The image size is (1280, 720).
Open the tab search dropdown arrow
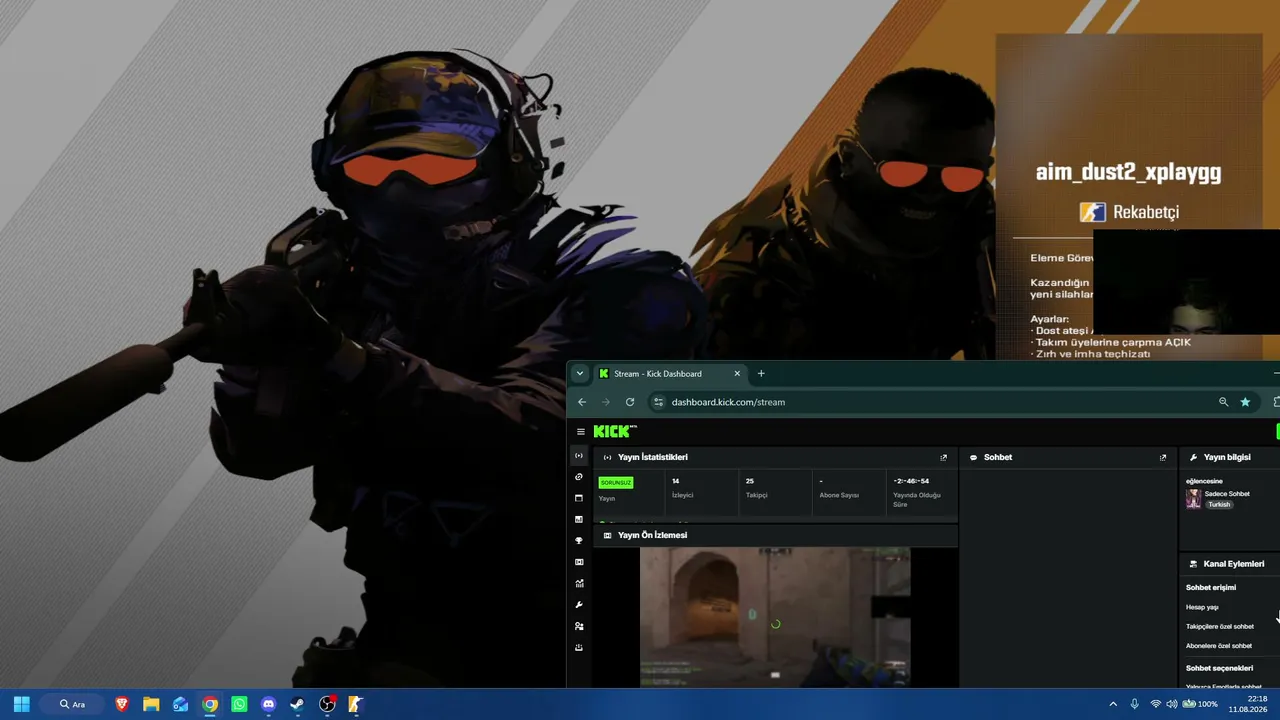tap(579, 374)
